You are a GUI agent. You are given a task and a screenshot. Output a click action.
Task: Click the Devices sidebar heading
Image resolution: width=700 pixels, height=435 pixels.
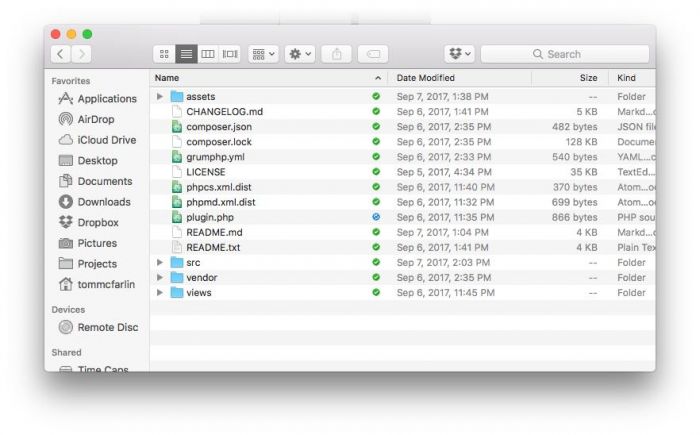(68, 310)
